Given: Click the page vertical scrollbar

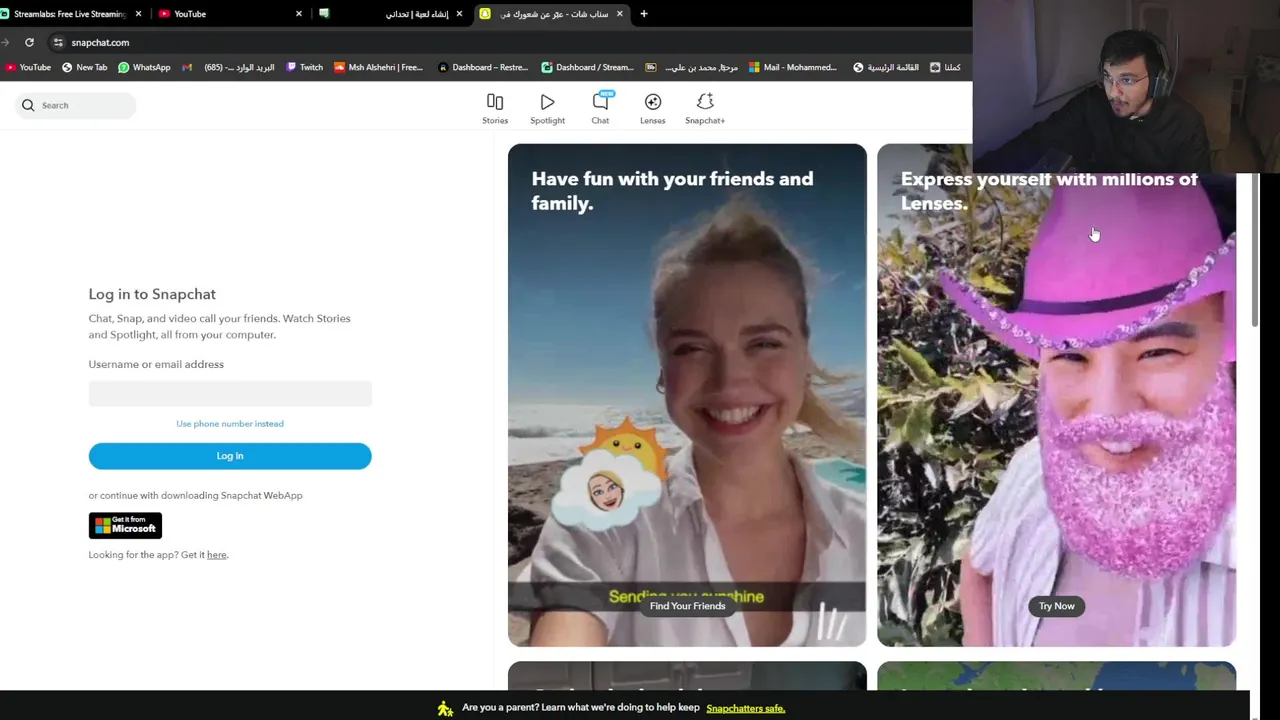Looking at the screenshot, I should [x=1256, y=250].
